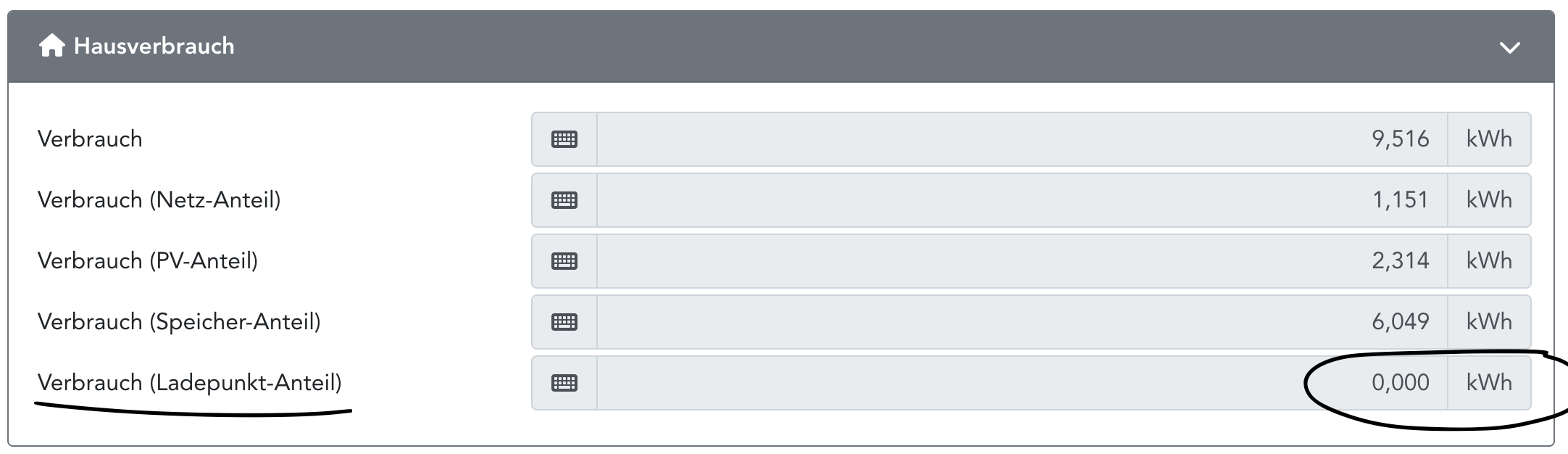Viewport: 1568px width, 454px height.
Task: Click the house icon in Hausverbrauch header
Action: click(x=51, y=46)
